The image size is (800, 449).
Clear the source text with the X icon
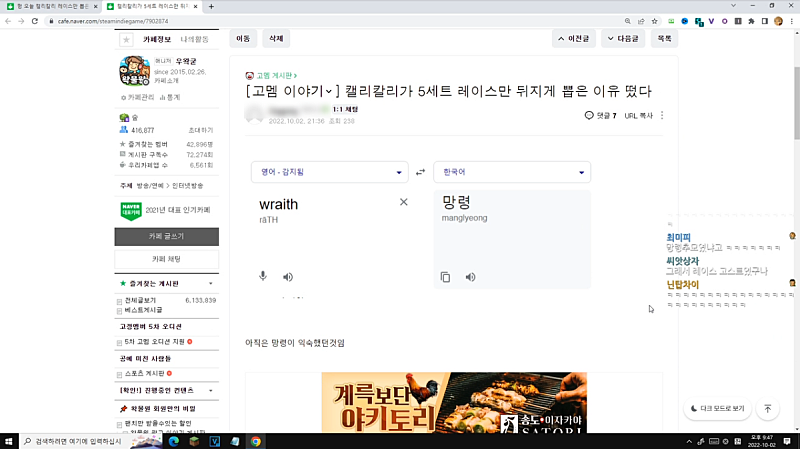tap(404, 202)
